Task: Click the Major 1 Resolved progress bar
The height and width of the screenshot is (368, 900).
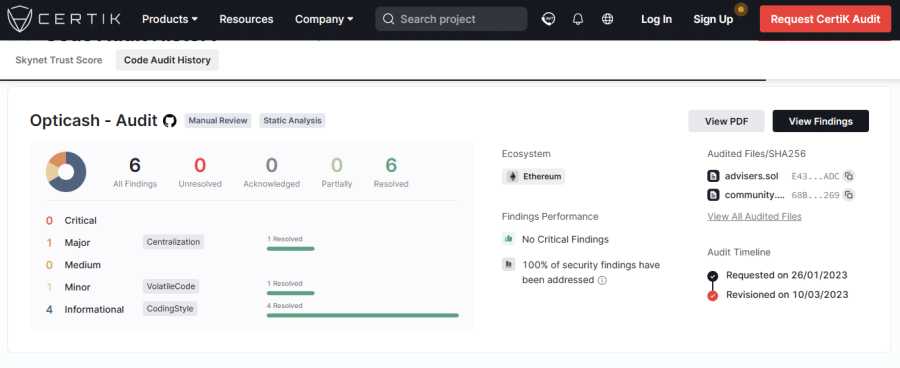Action: pos(290,249)
